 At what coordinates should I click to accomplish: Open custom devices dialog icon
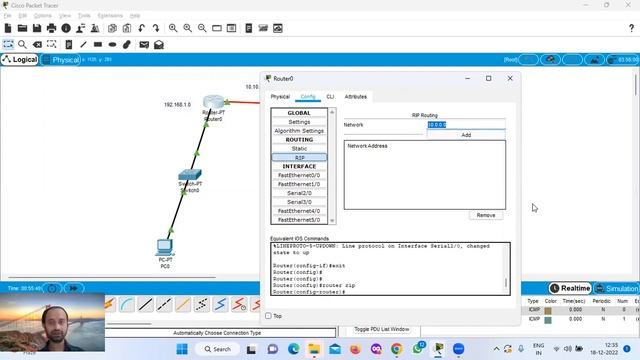(x=231, y=28)
